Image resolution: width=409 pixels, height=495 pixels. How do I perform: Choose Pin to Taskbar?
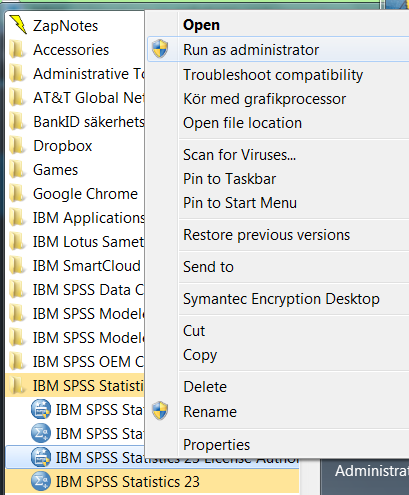coord(229,179)
